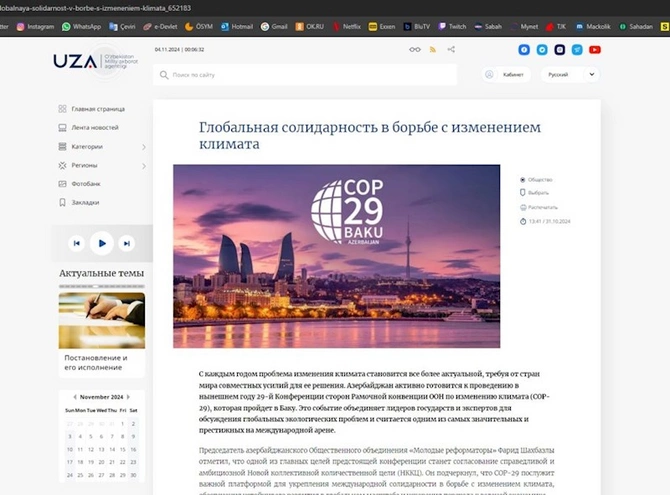The image size is (670, 495).
Task: Open the Категории sidebar item
Action: (80, 147)
